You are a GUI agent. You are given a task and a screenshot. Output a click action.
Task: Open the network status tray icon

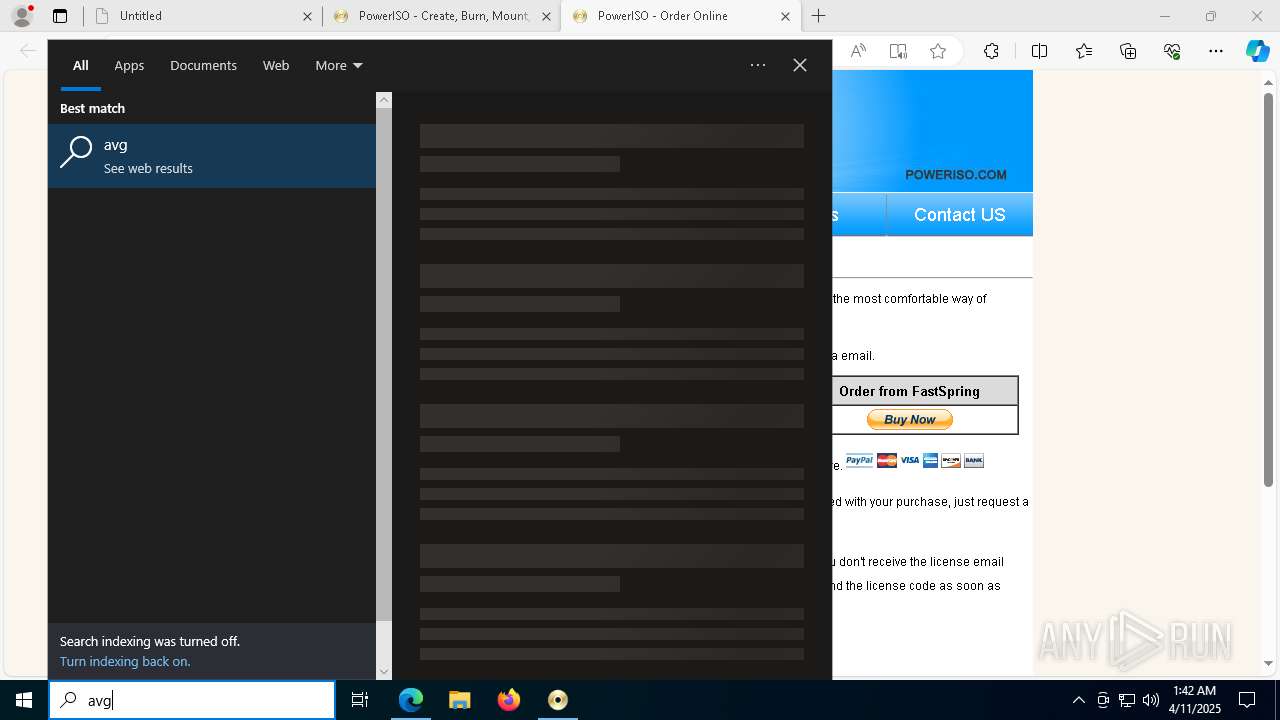(1127, 700)
